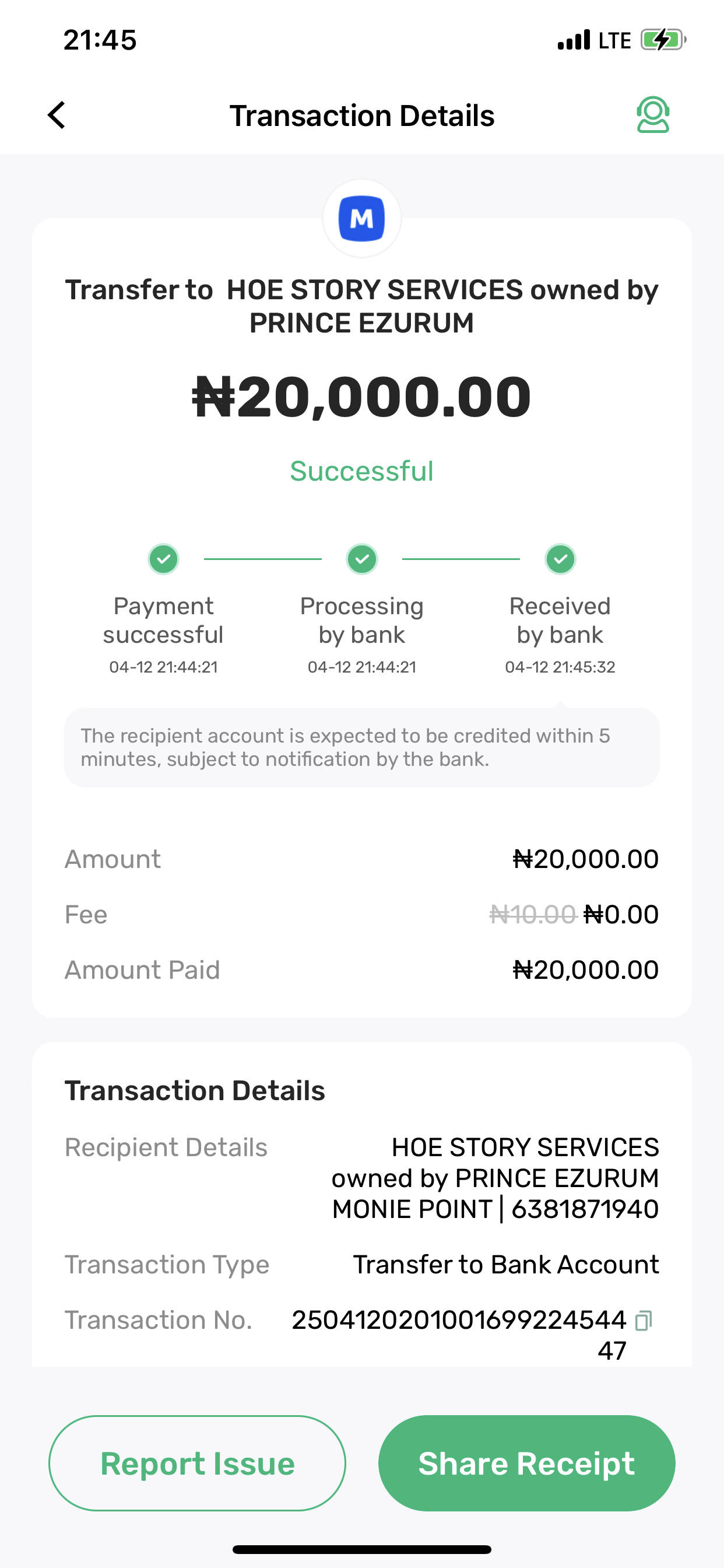Image resolution: width=724 pixels, height=1568 pixels.
Task: Tap the home indicator bar
Action: [362, 1549]
